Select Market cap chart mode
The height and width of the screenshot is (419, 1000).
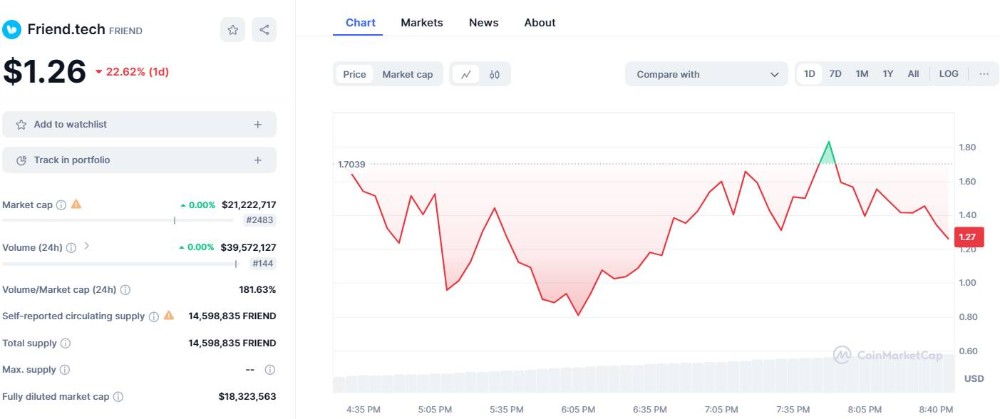[x=408, y=75]
